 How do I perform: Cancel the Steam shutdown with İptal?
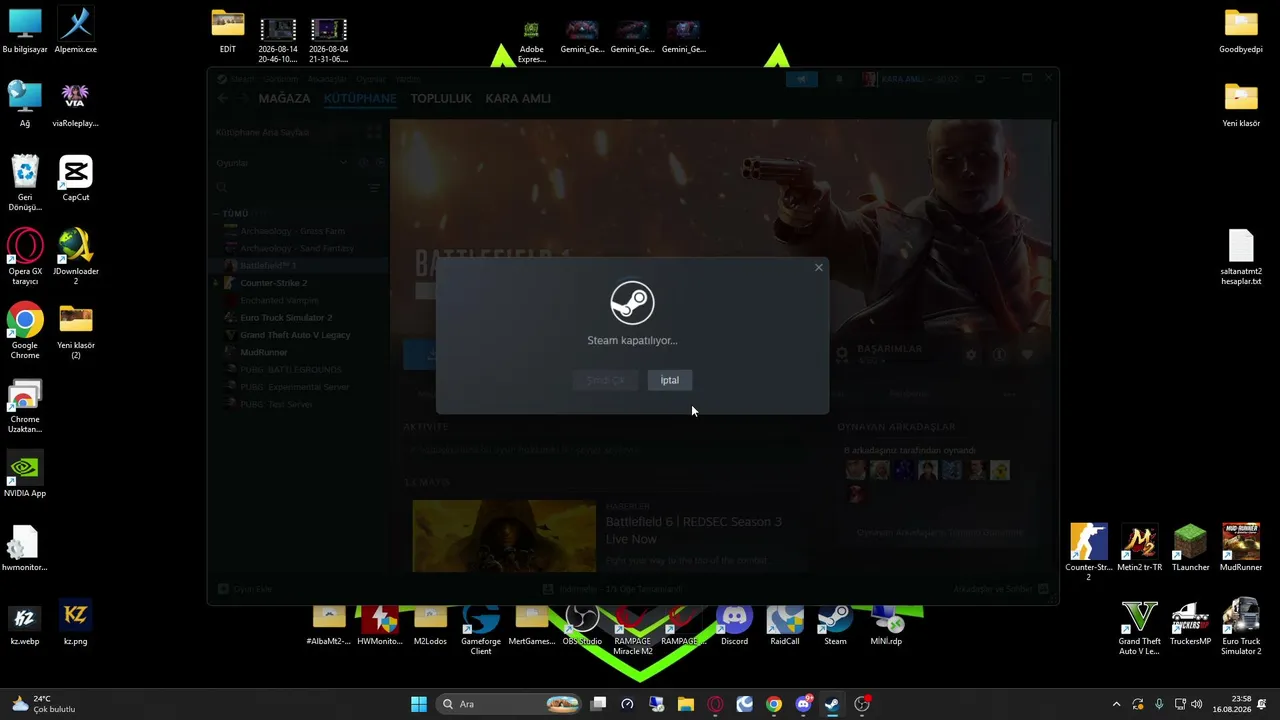669,380
